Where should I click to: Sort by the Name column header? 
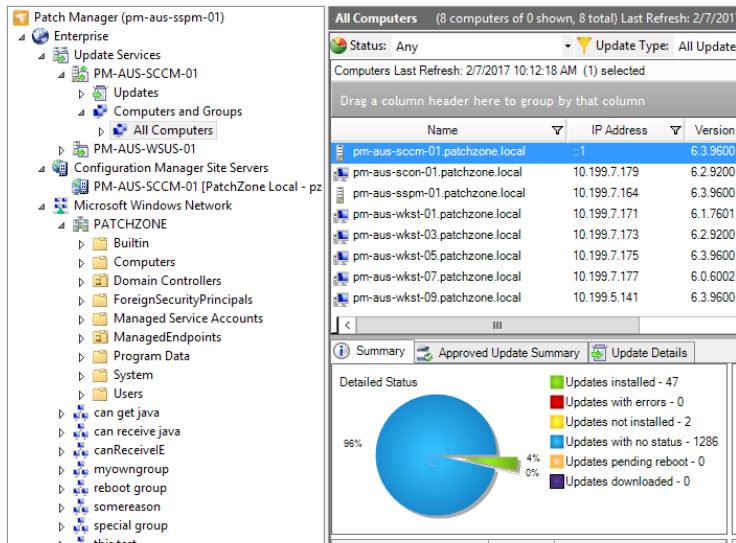(x=442, y=130)
